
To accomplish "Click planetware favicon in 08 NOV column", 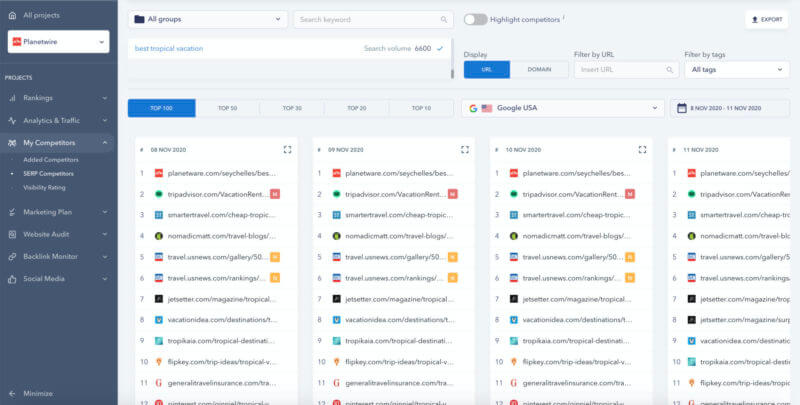I will point(159,173).
